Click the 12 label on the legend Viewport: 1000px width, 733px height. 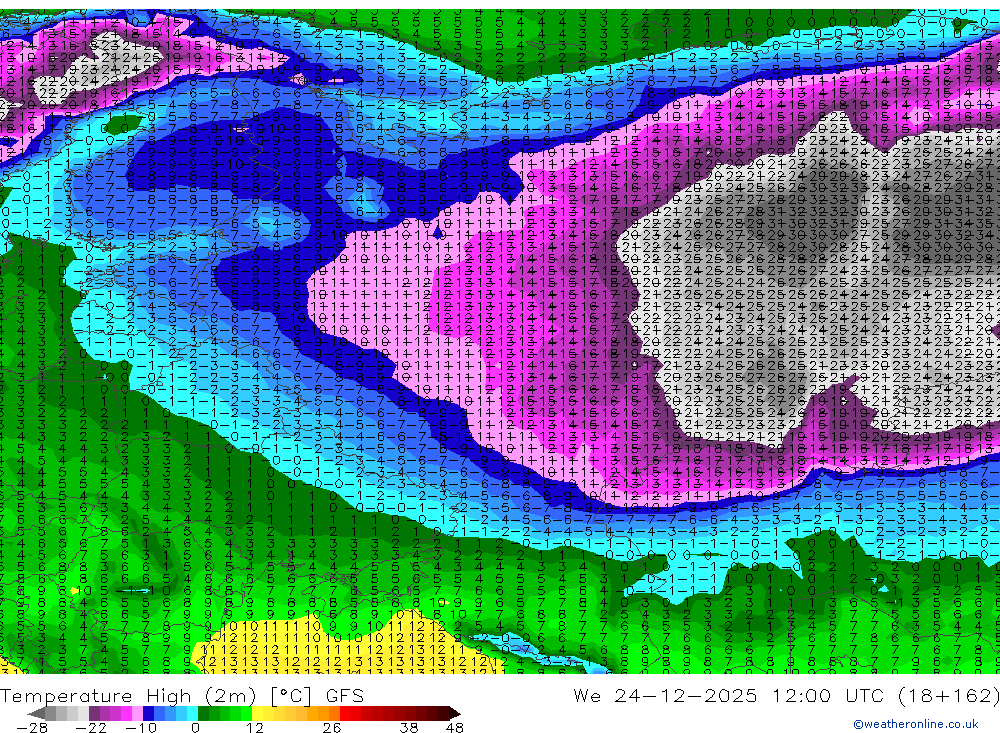[255, 728]
